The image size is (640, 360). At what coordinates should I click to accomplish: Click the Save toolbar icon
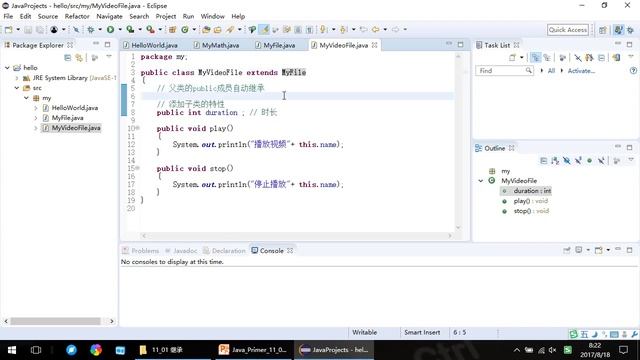[x=28, y=29]
